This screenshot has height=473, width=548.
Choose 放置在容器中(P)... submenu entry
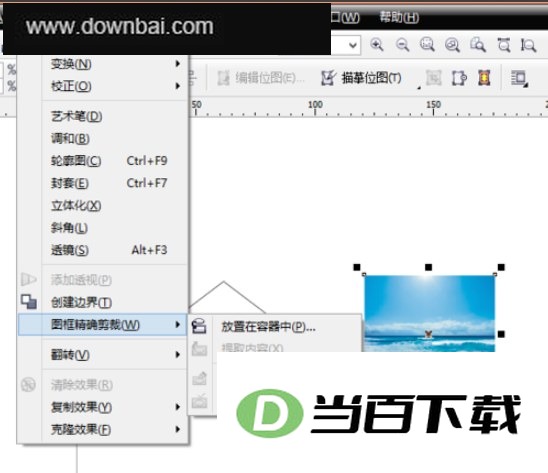pyautogui.click(x=275, y=327)
